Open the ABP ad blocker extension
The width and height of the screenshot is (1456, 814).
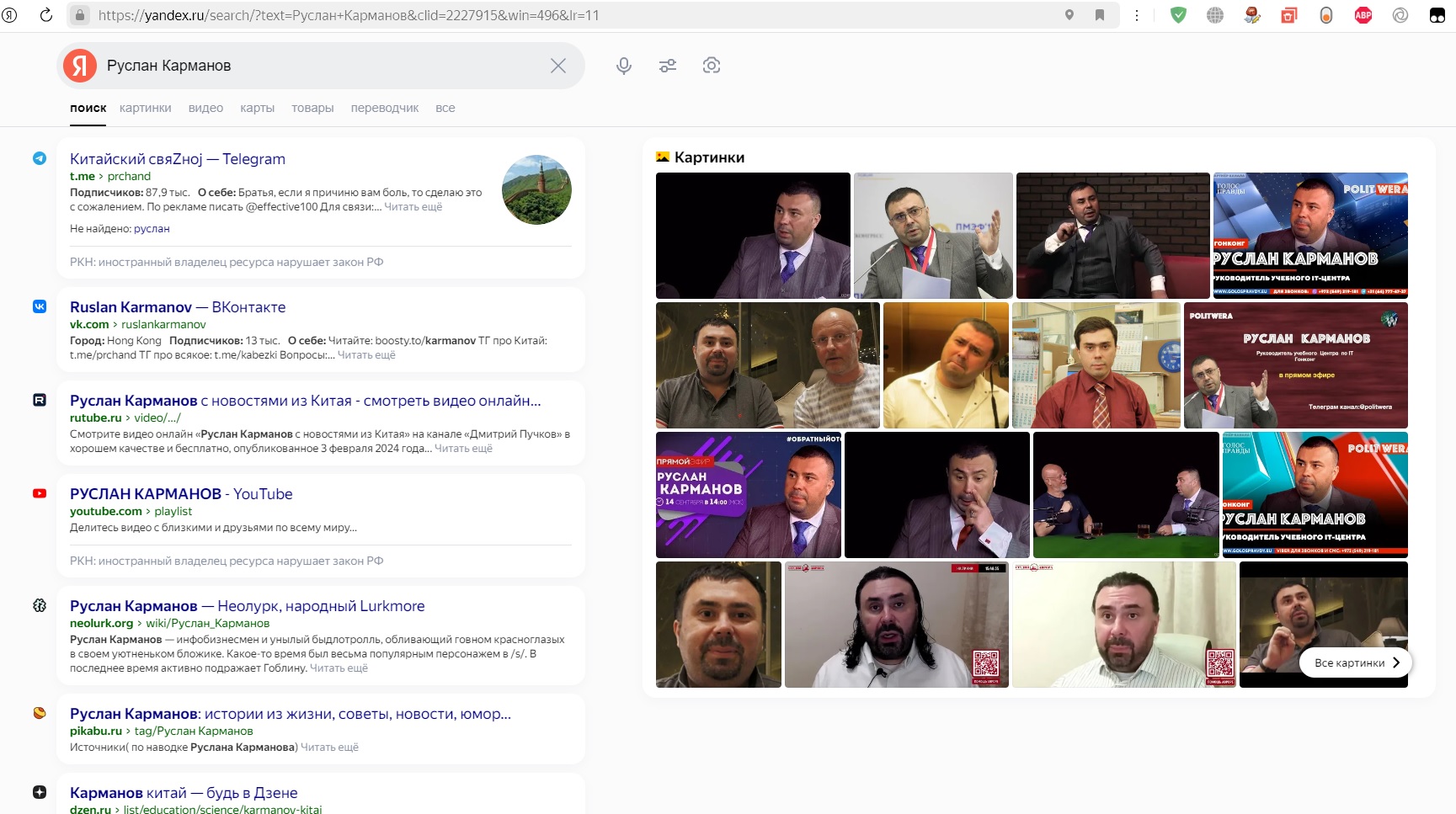coord(1363,15)
